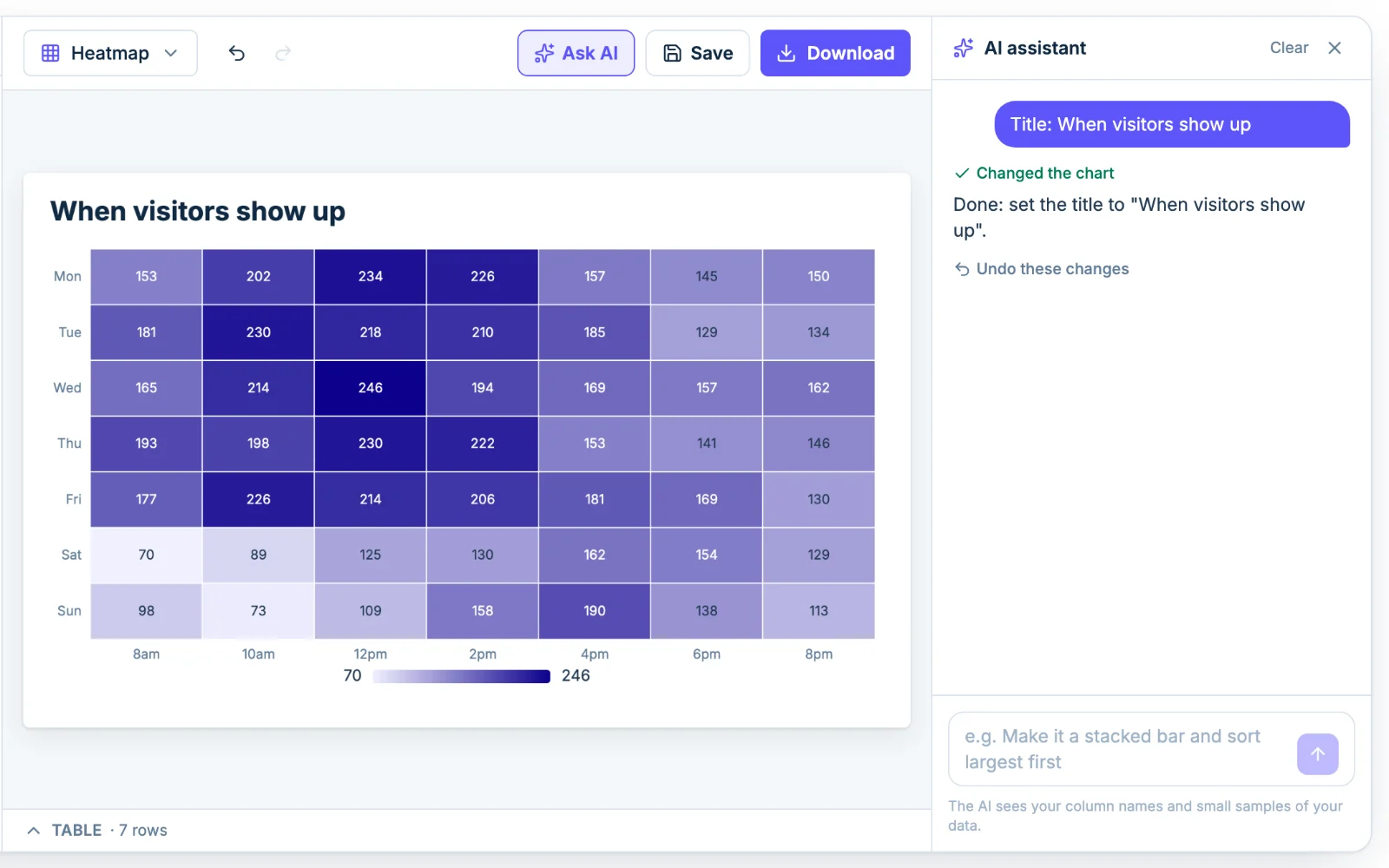1389x868 pixels.
Task: Click the legend maximum value 246
Action: [576, 676]
